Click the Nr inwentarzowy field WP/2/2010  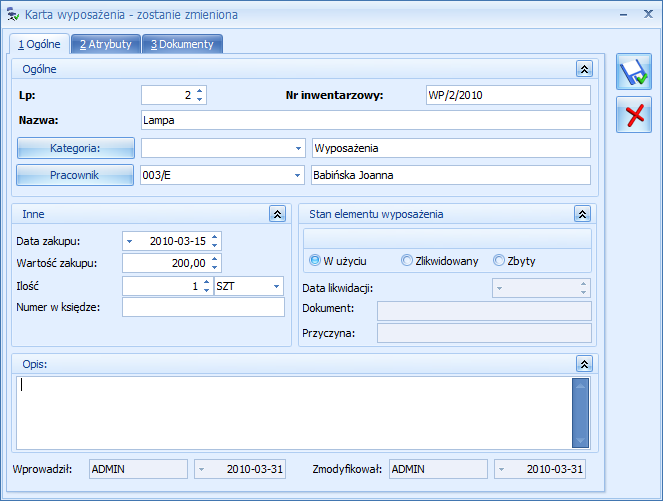[508, 95]
